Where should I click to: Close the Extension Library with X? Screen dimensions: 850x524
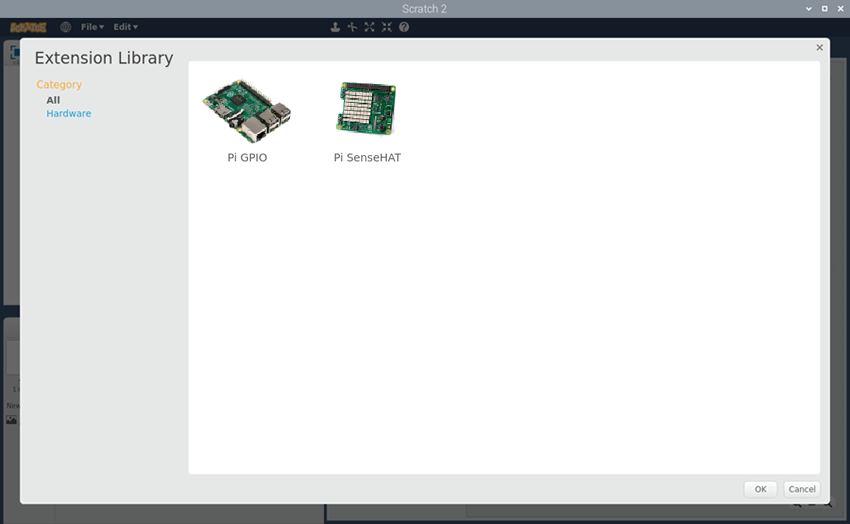820,48
